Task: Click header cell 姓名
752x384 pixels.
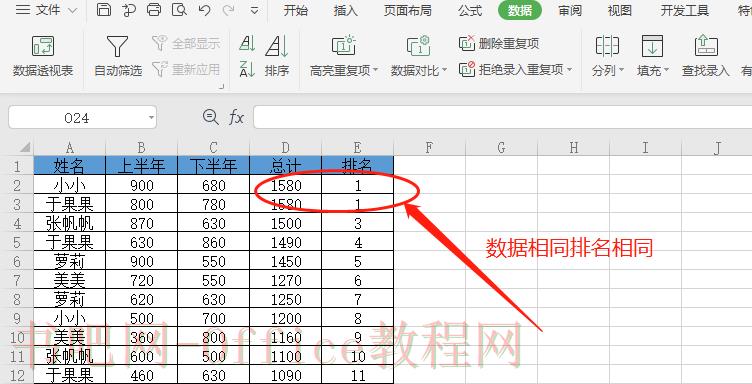Action: (70, 165)
